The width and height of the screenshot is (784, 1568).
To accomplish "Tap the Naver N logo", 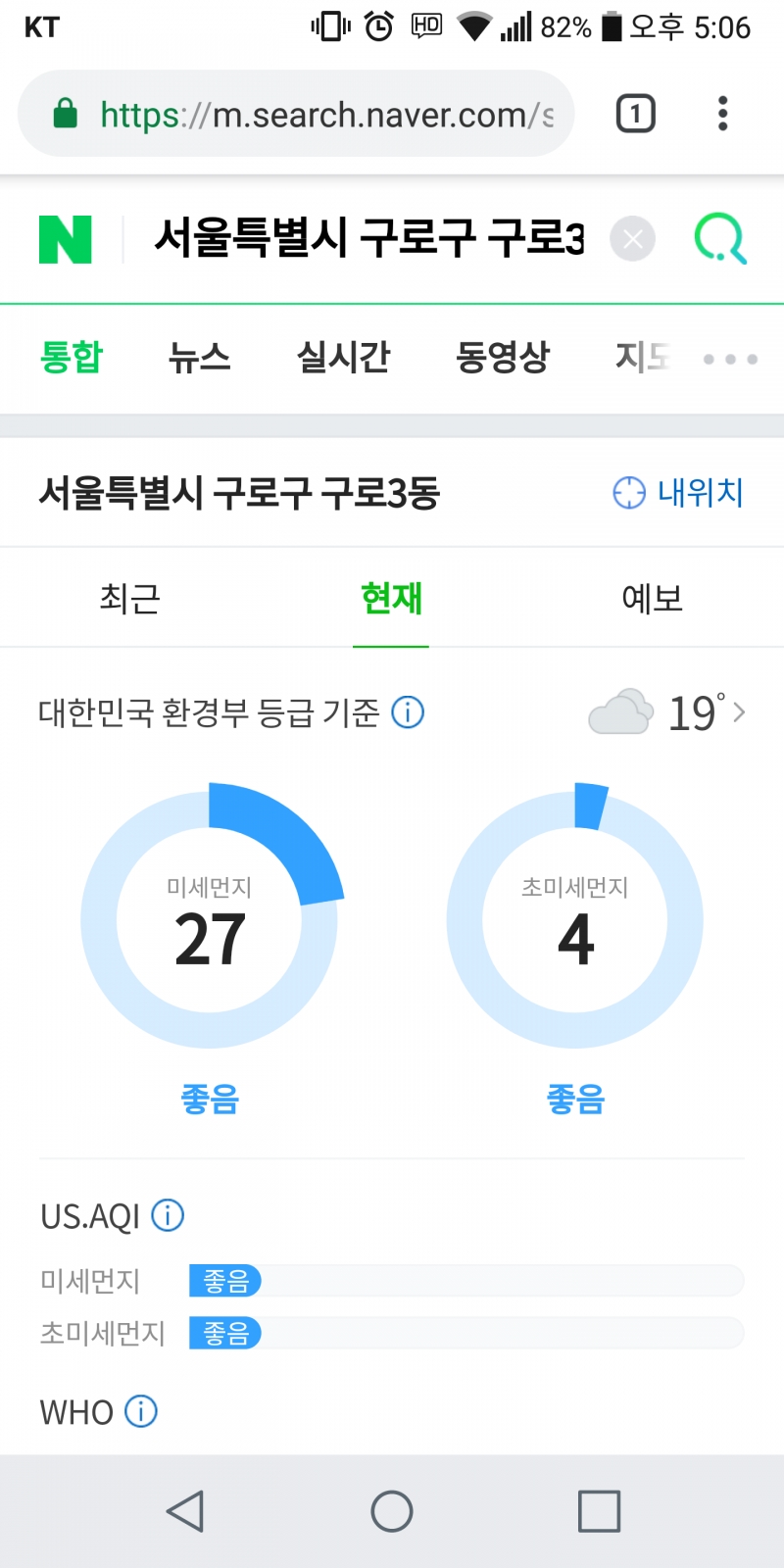I will click(x=66, y=239).
